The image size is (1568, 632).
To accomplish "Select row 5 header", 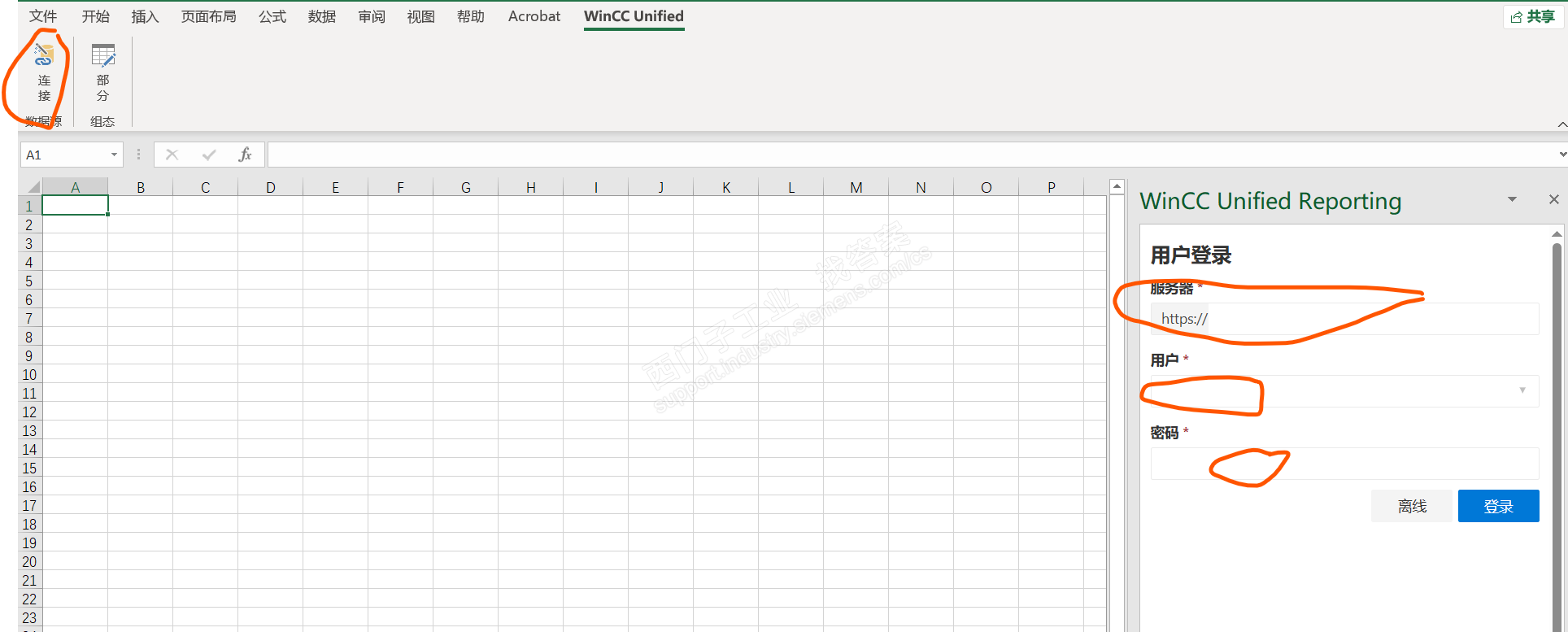I will tap(30, 281).
